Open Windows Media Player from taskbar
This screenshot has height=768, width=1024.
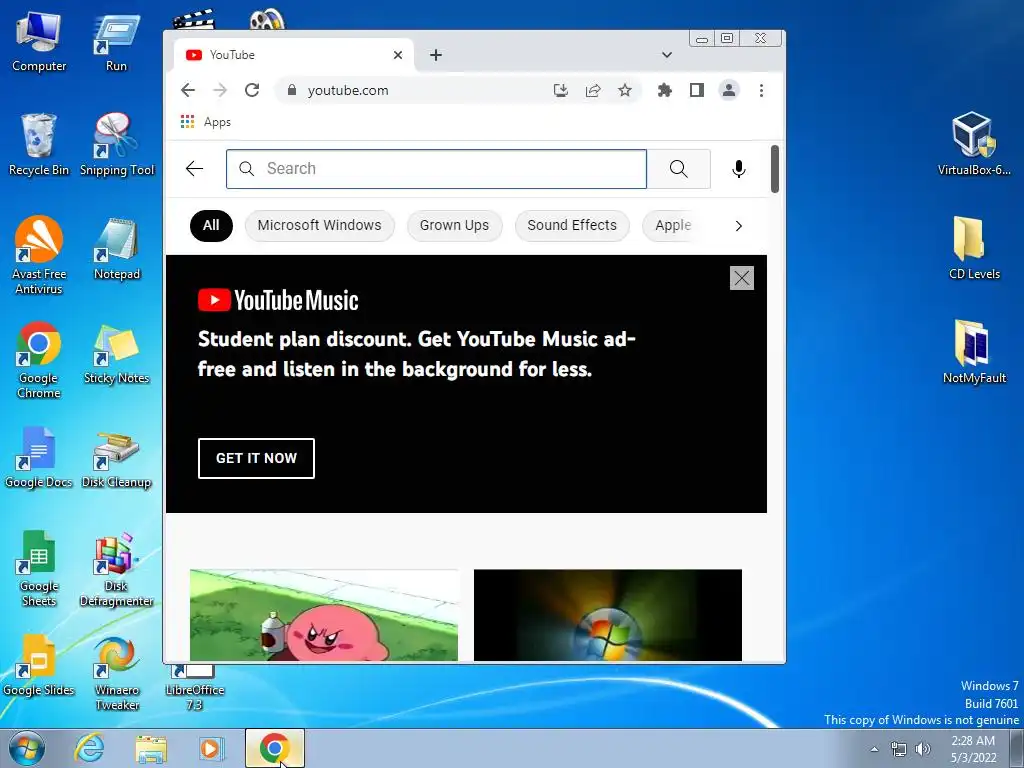click(x=211, y=748)
